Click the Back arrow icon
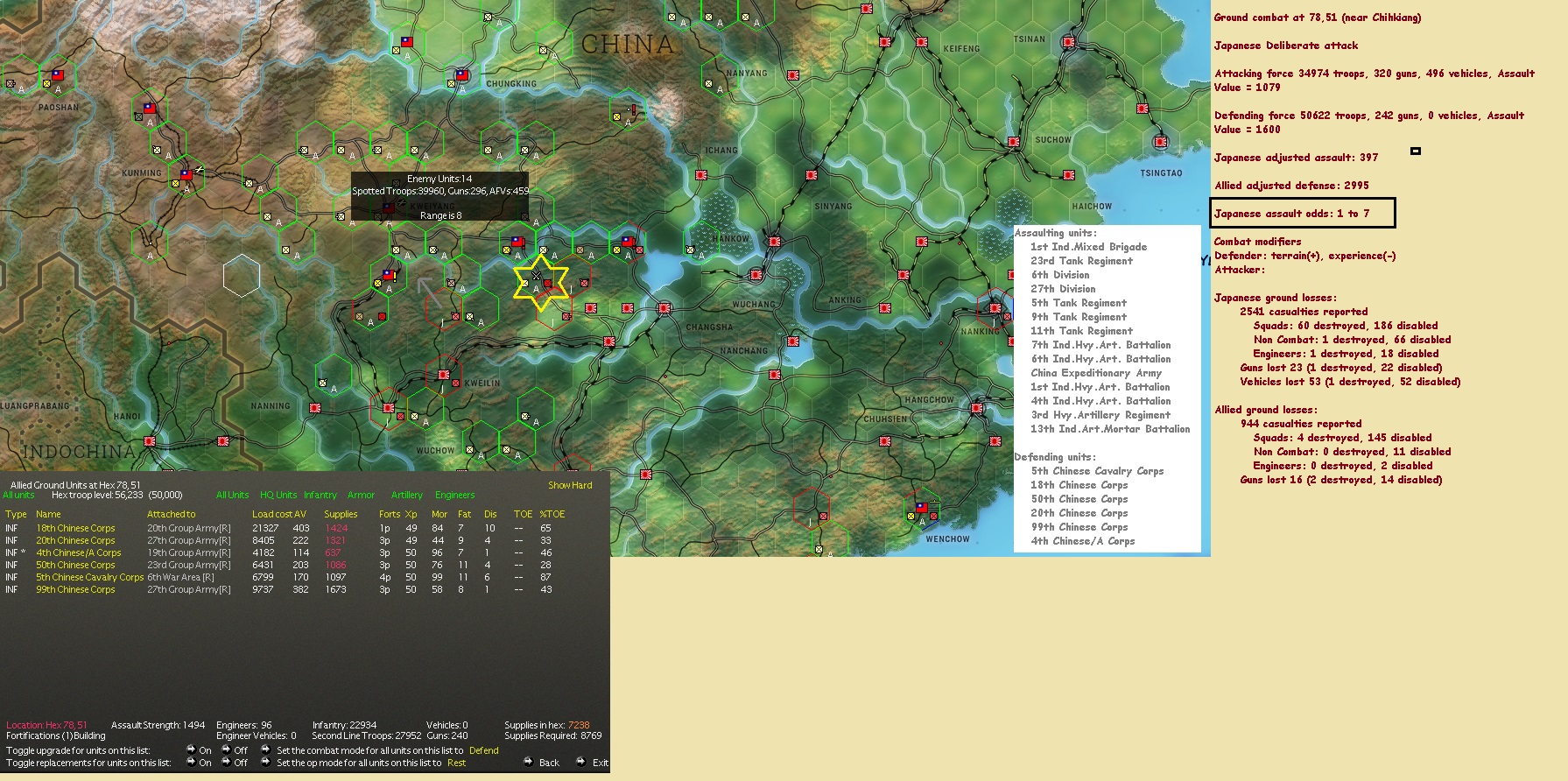 [x=529, y=762]
